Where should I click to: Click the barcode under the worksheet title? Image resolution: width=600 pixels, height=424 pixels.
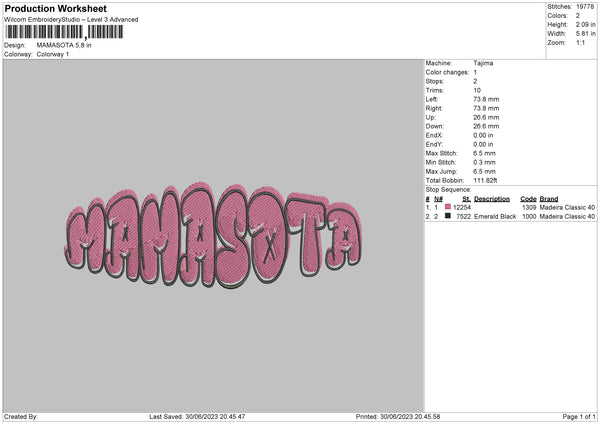point(64,32)
